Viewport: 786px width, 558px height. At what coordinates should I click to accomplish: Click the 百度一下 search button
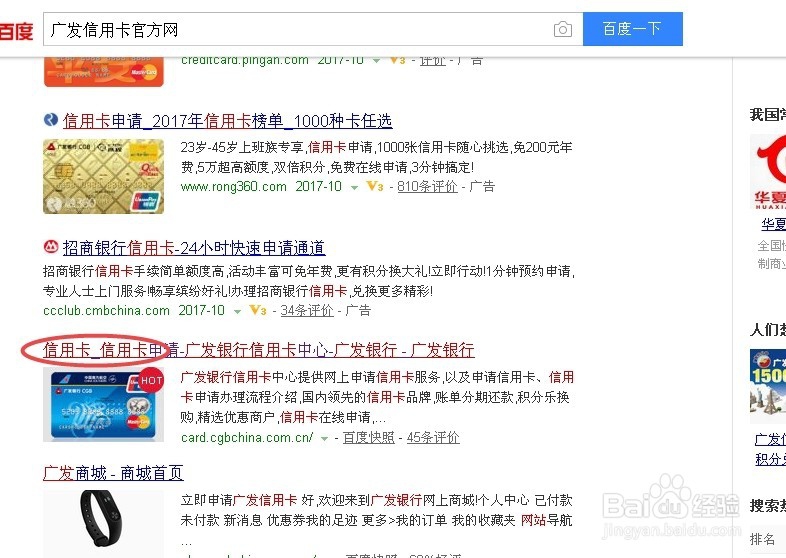click(x=633, y=29)
